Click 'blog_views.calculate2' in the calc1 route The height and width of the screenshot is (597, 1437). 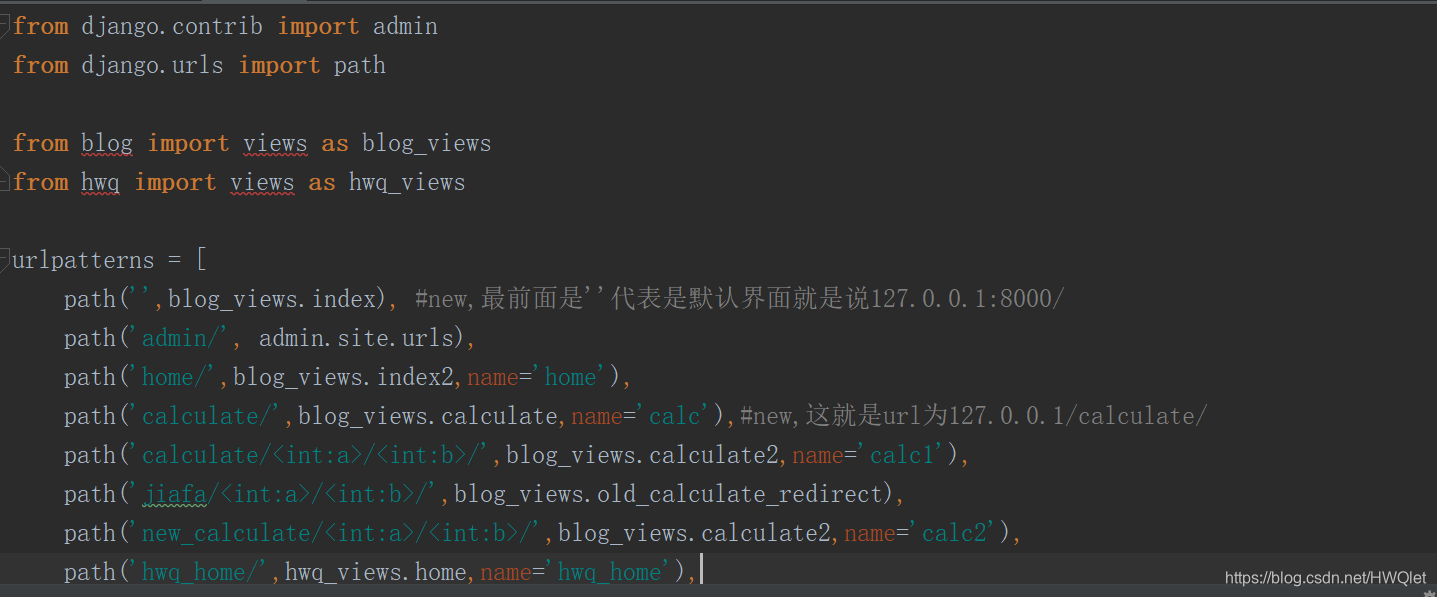click(x=642, y=455)
